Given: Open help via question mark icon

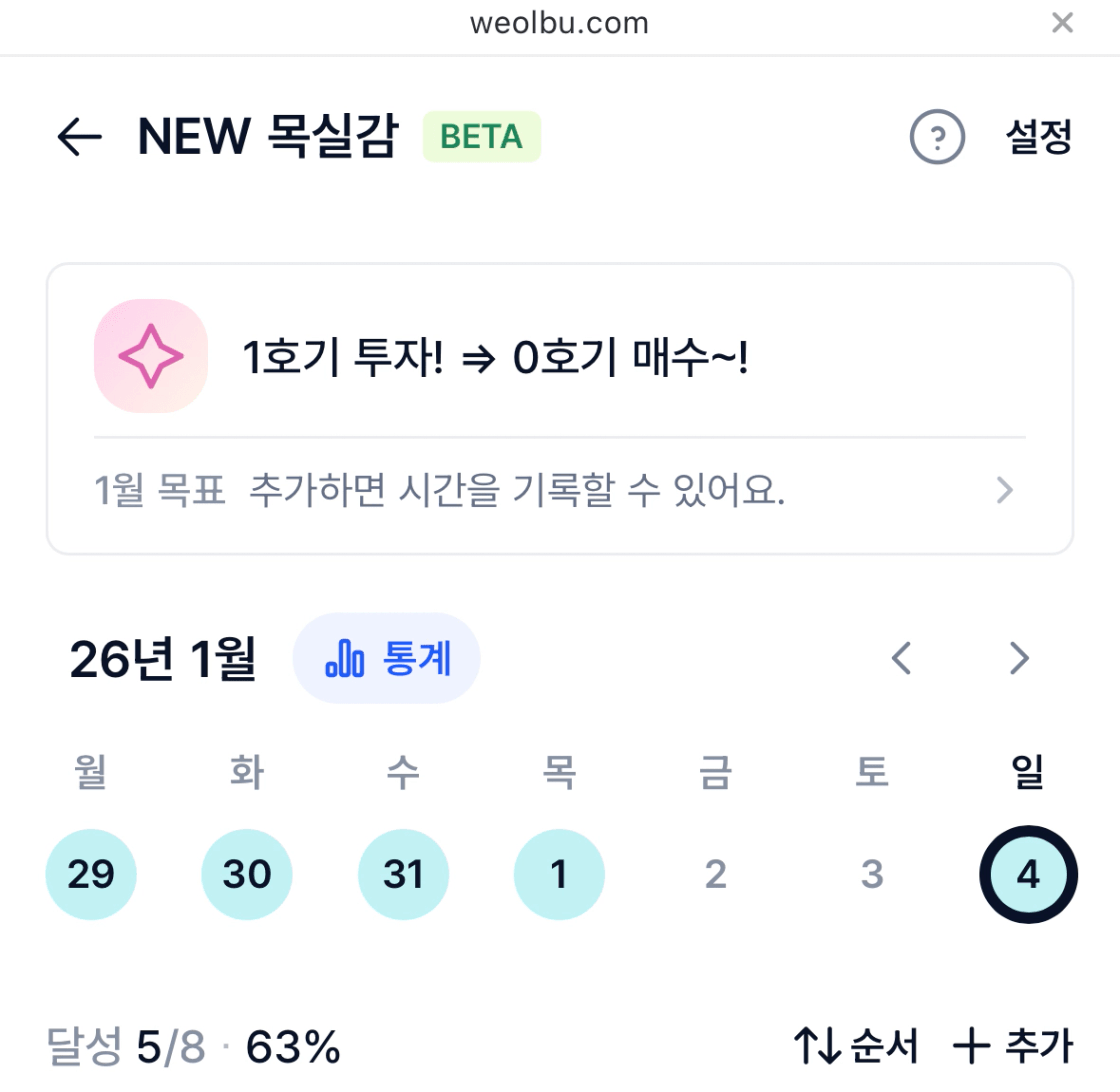Looking at the screenshot, I should [x=937, y=137].
